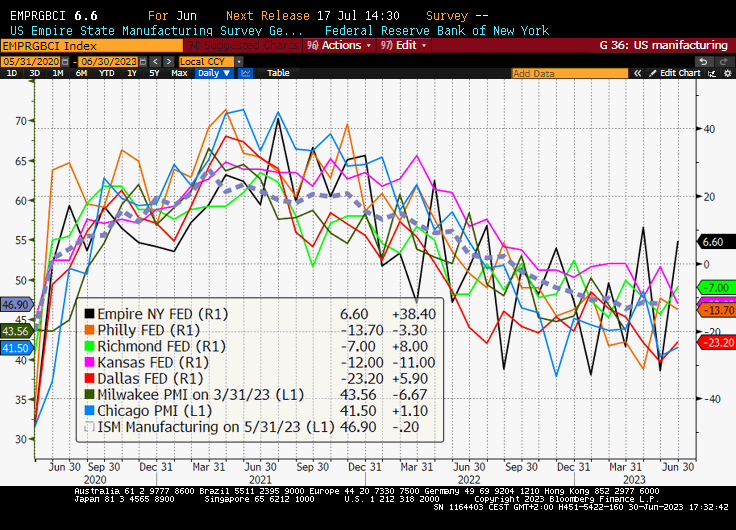Viewport: 736px width, 530px height.
Task: Open the Actions menu
Action: (x=339, y=45)
